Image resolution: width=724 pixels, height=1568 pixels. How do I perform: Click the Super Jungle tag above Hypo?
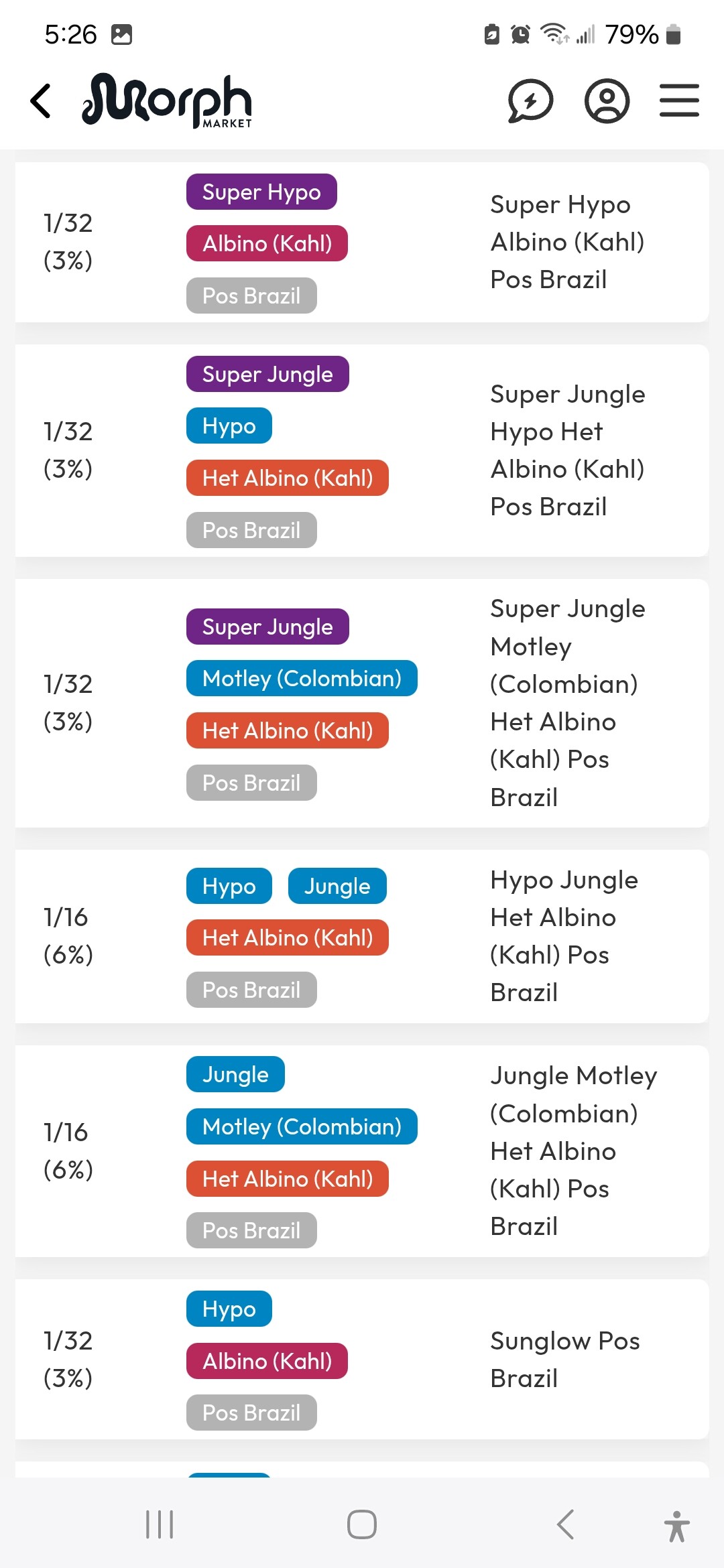(x=267, y=374)
